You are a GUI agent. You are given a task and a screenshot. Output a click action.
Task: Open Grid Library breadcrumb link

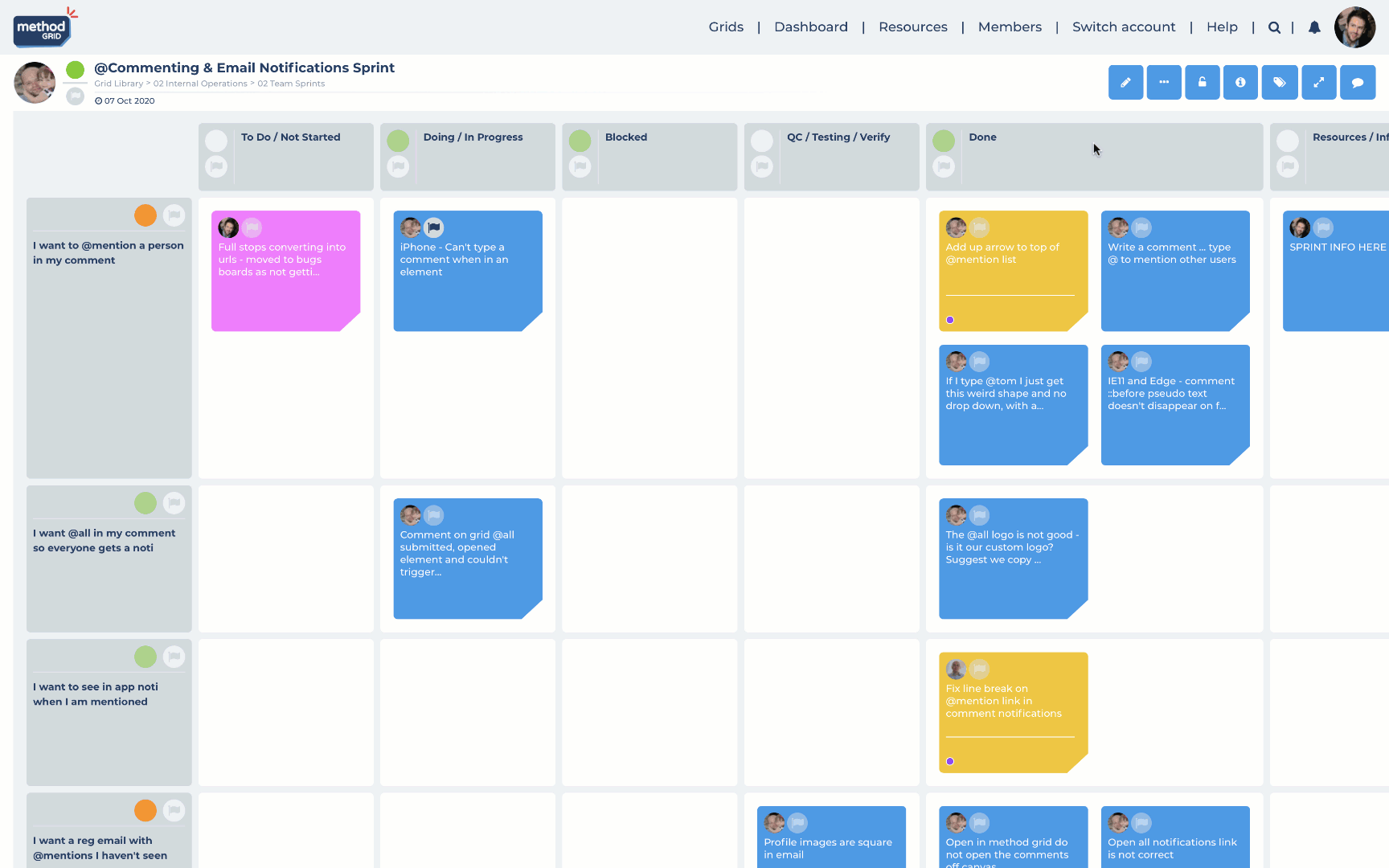coord(119,84)
